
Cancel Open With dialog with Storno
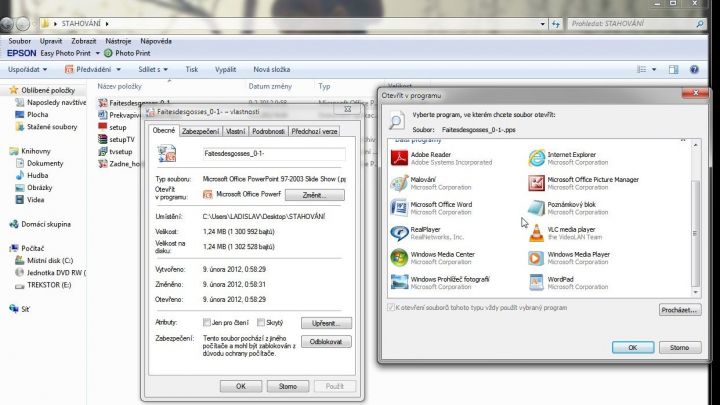tap(680, 348)
